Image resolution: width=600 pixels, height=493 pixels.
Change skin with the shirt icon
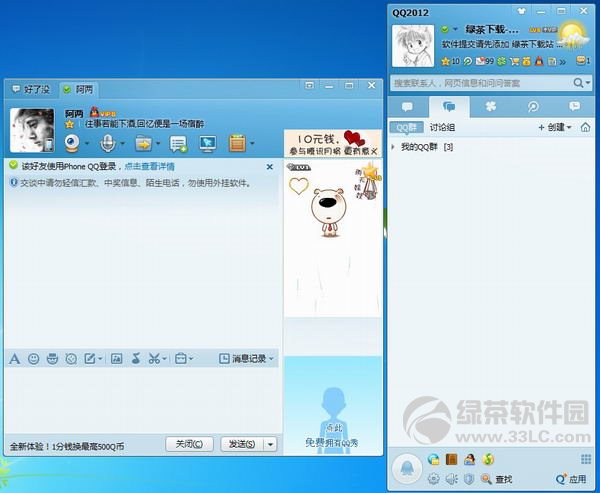tap(522, 11)
